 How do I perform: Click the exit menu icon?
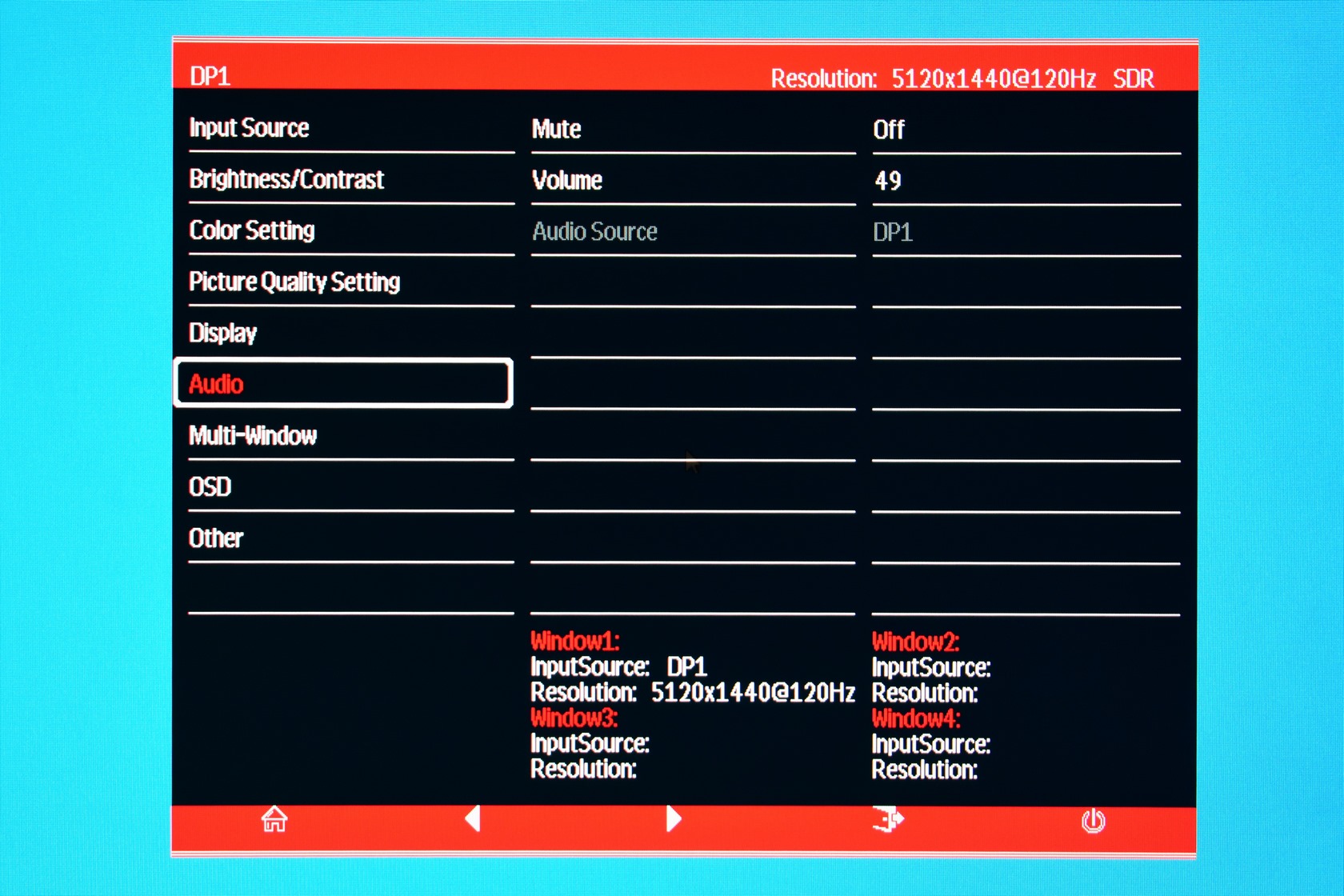pos(887,819)
